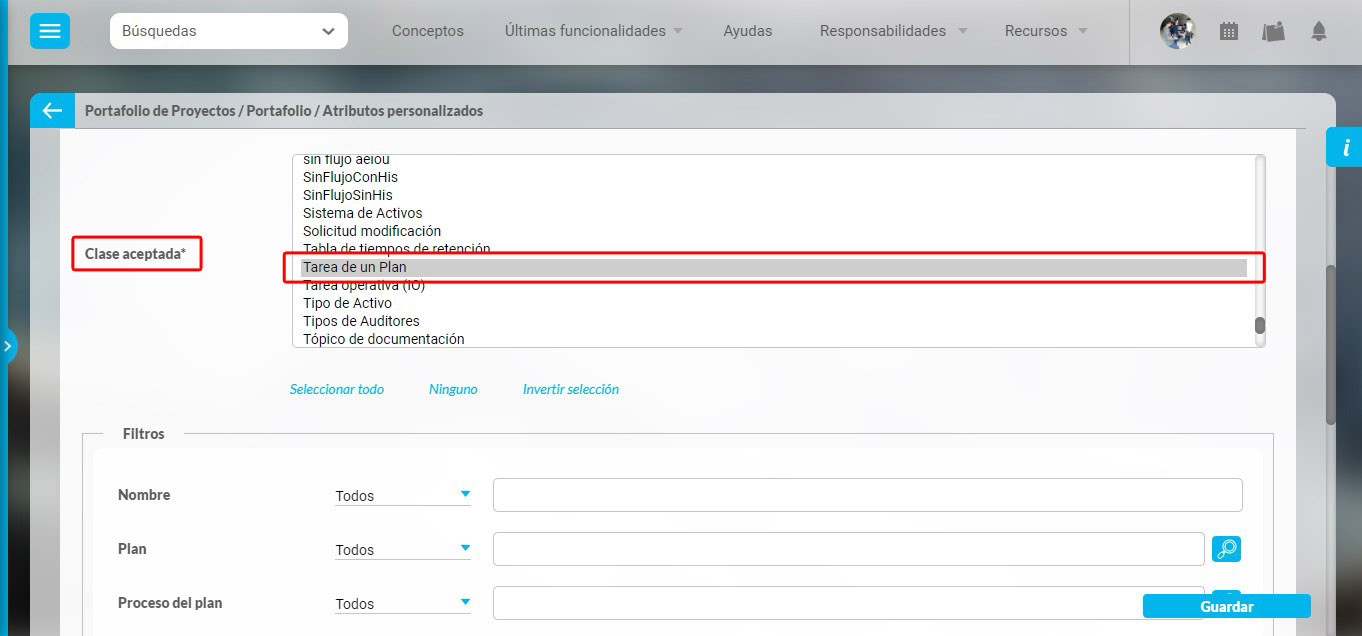Click the Guardar button
The image size is (1362, 636).
[x=1226, y=606]
